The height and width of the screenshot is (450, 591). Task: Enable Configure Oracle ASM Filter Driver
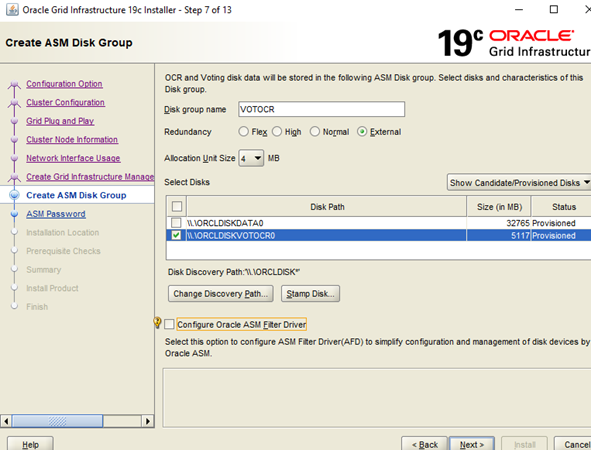(169, 324)
